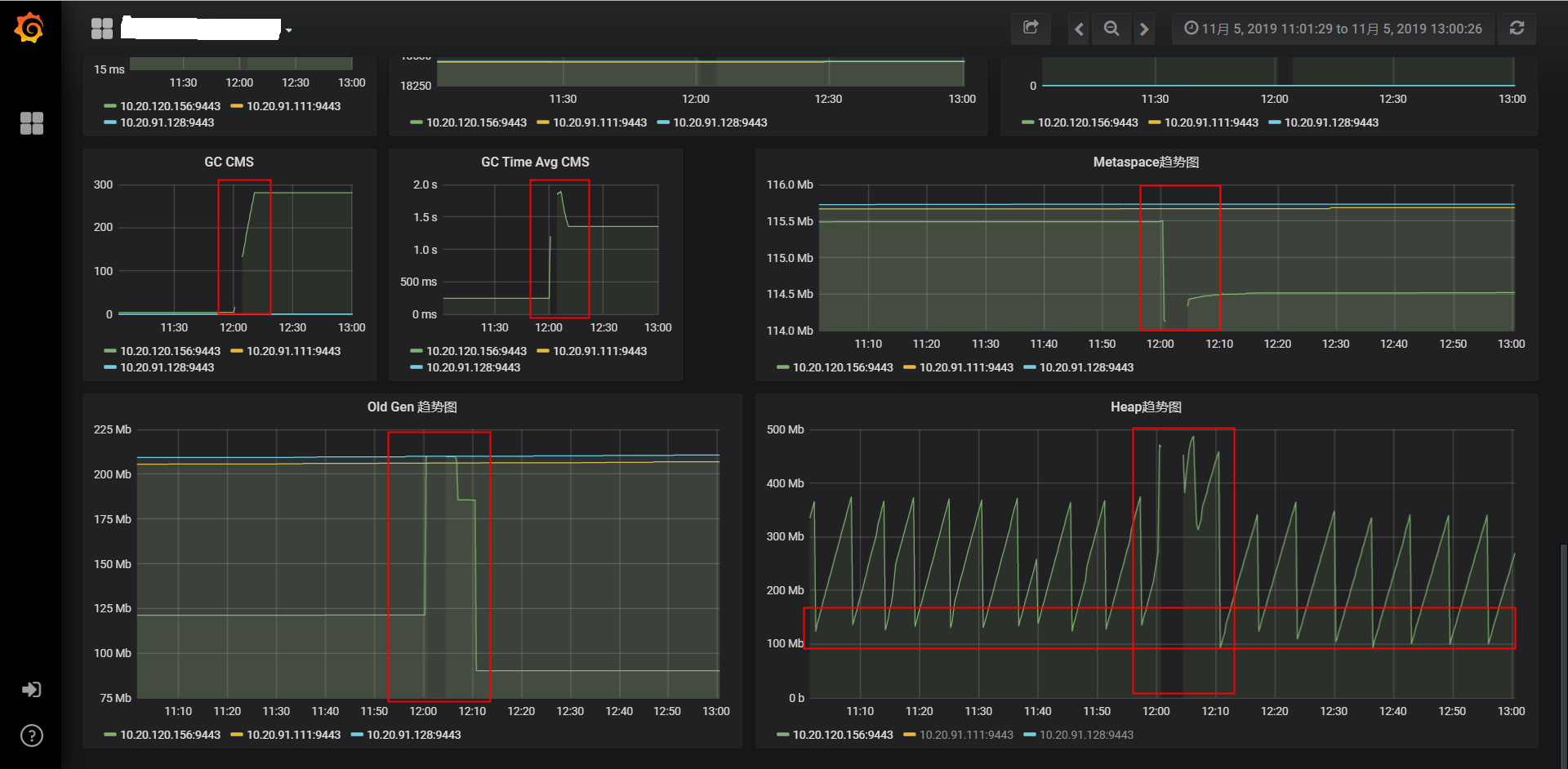1568x769 pixels.
Task: Click the sign in icon in the sidebar
Action: 31,690
